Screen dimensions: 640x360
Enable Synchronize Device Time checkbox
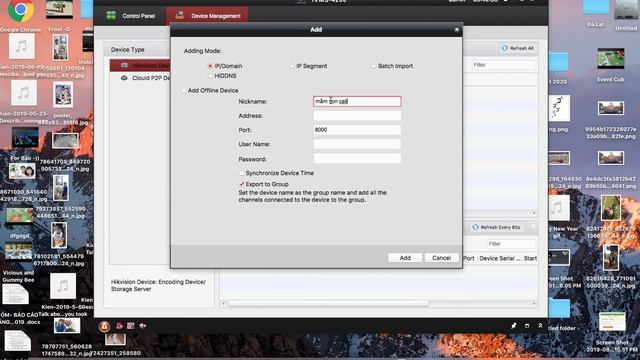[242, 173]
